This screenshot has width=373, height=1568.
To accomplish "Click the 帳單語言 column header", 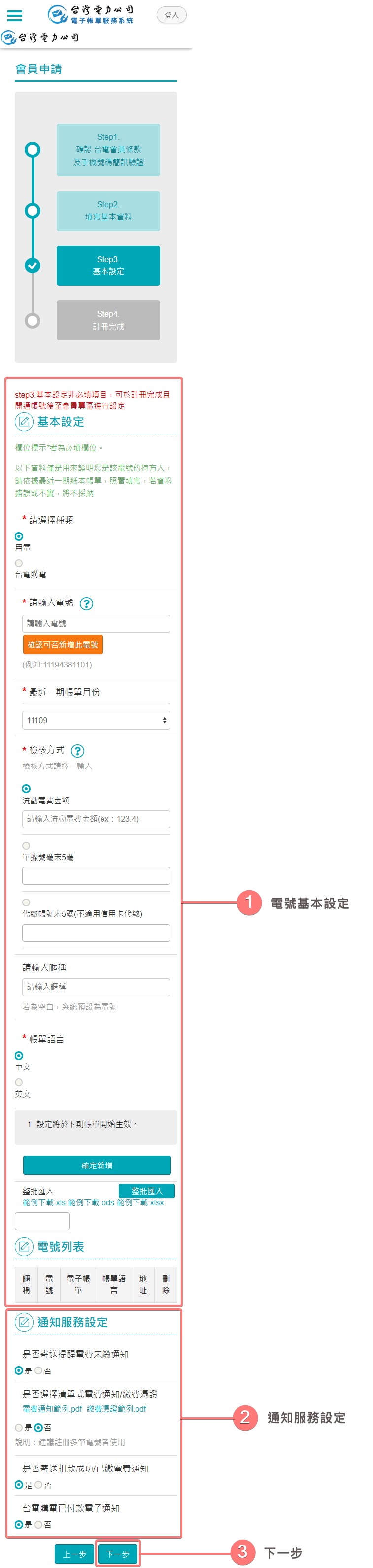I will [x=114, y=1284].
